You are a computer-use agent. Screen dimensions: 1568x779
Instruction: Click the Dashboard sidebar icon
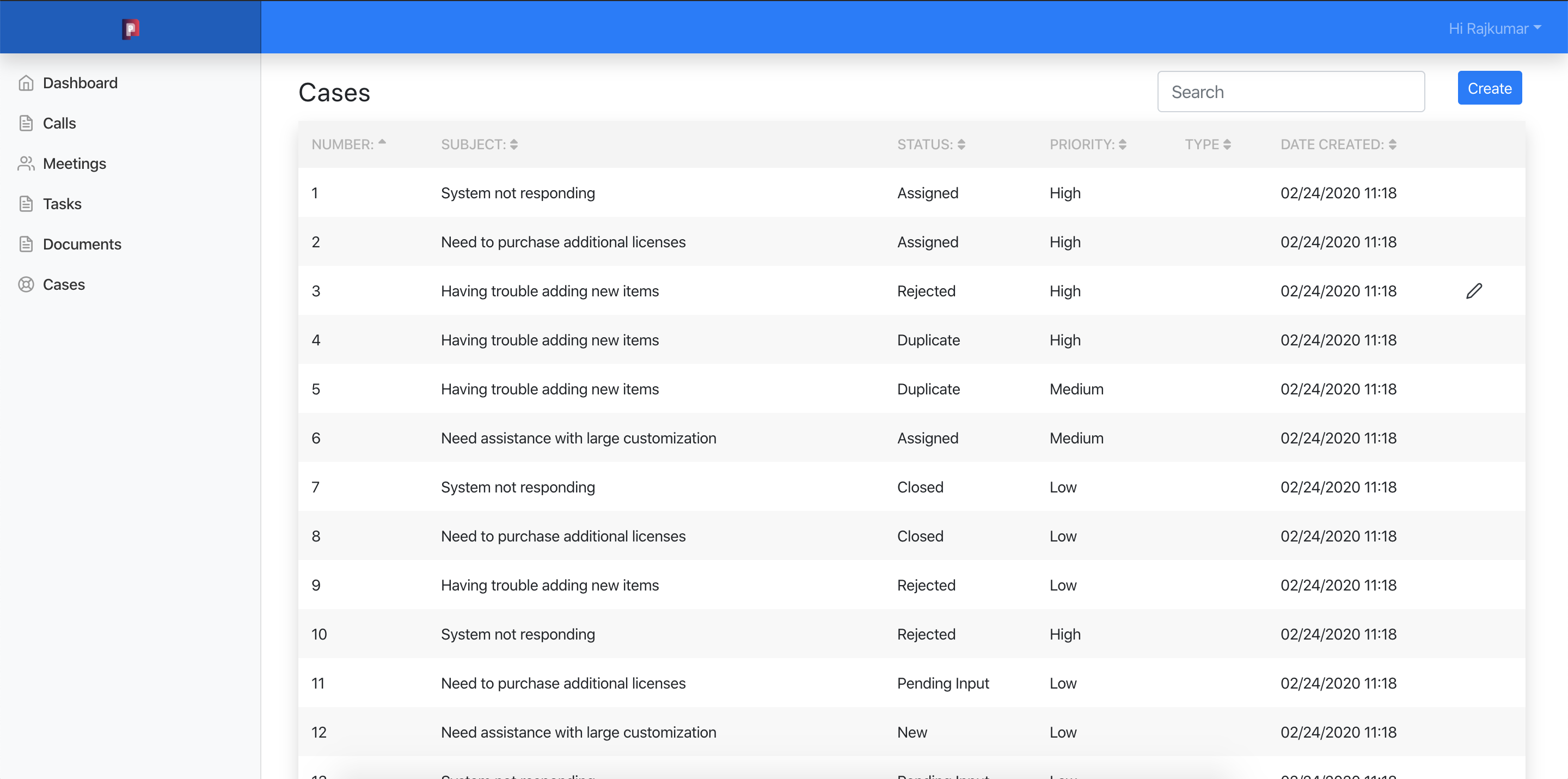pos(26,83)
